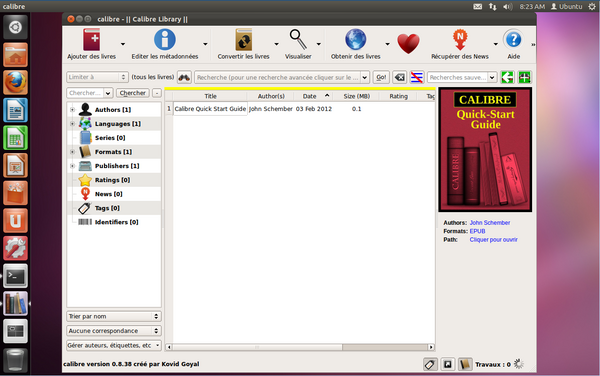
Task: Click the book list horizontal scrollbar
Action: coord(300,347)
